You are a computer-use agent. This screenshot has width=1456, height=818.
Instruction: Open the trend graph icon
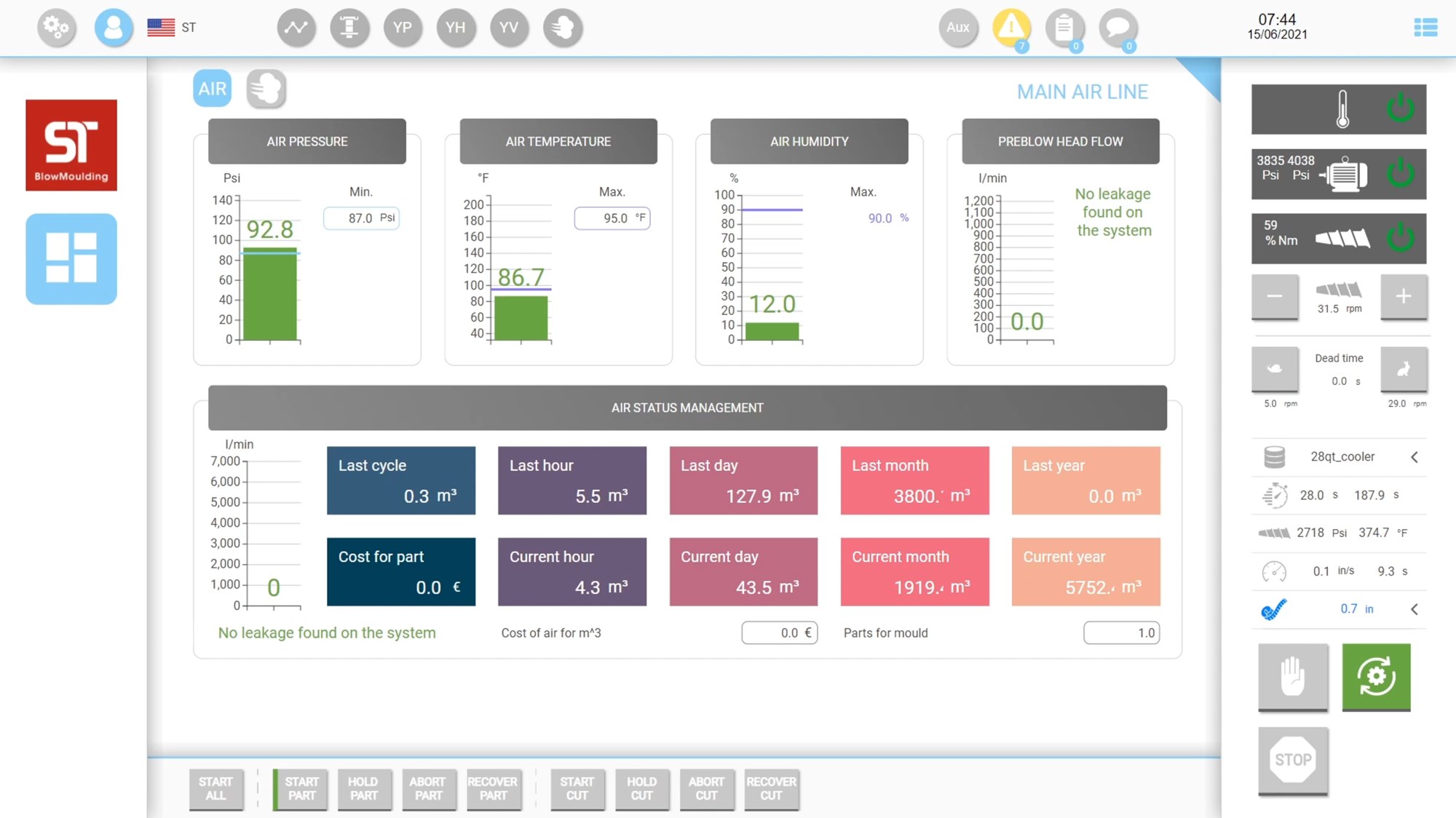coord(296,28)
